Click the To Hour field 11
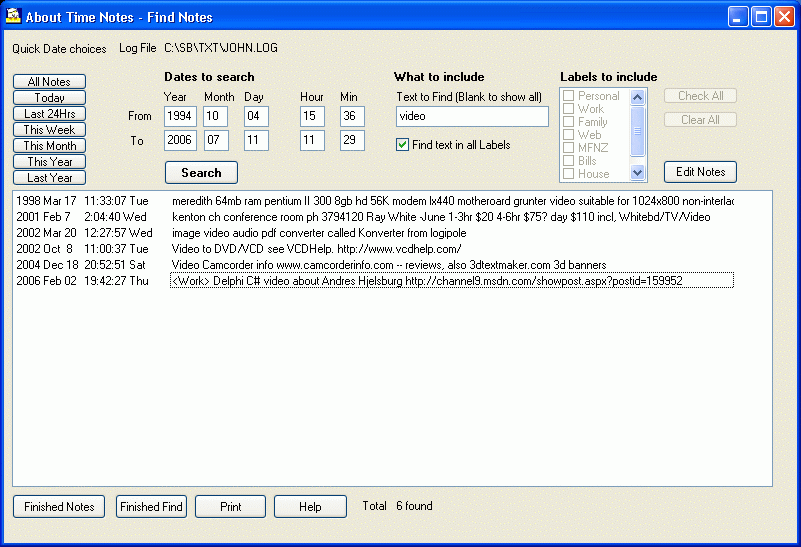Image resolution: width=801 pixels, height=547 pixels. (x=312, y=140)
